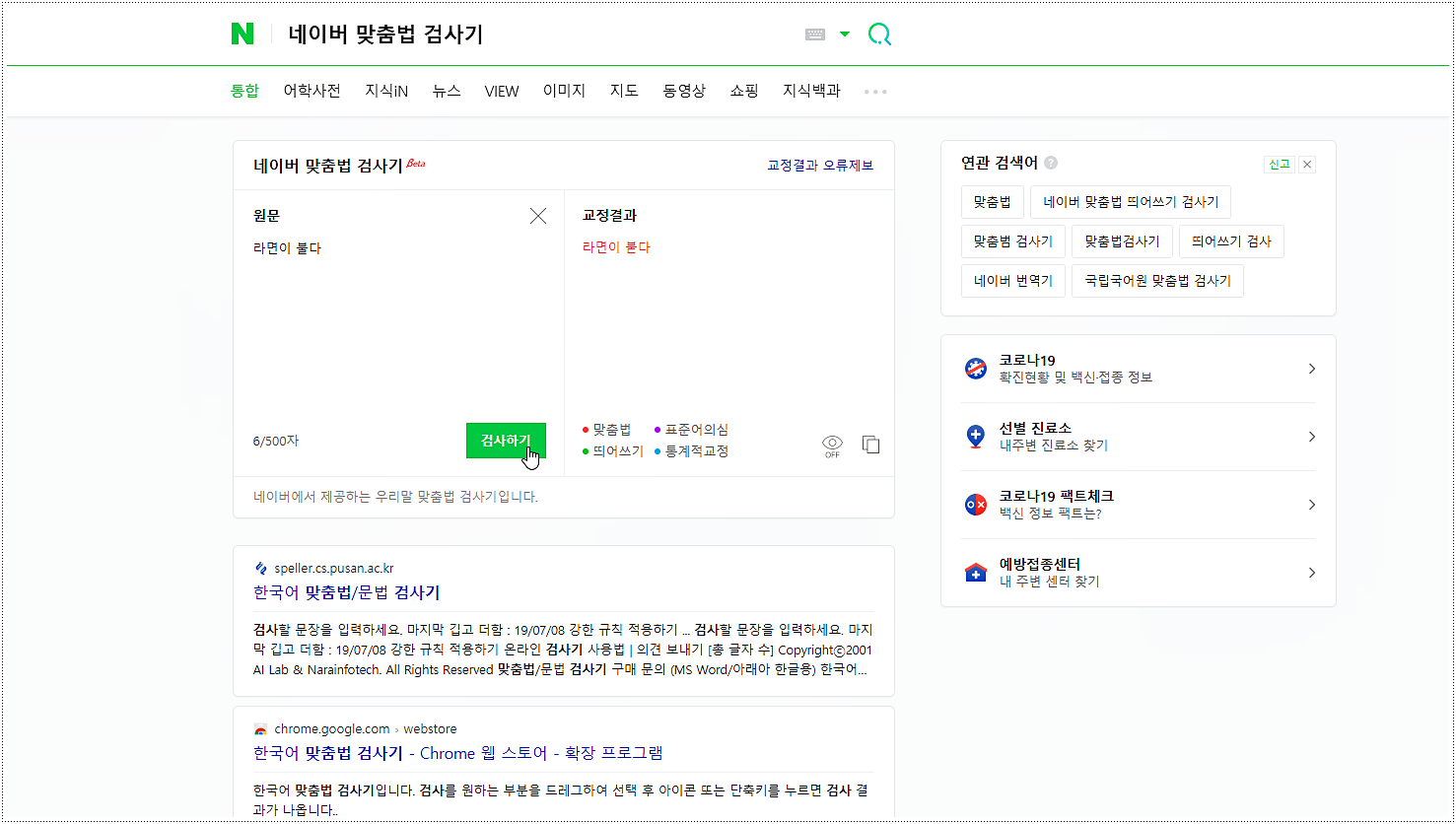Expand the search autocomplete dropdown arrow
1456x824 pixels.
(845, 34)
